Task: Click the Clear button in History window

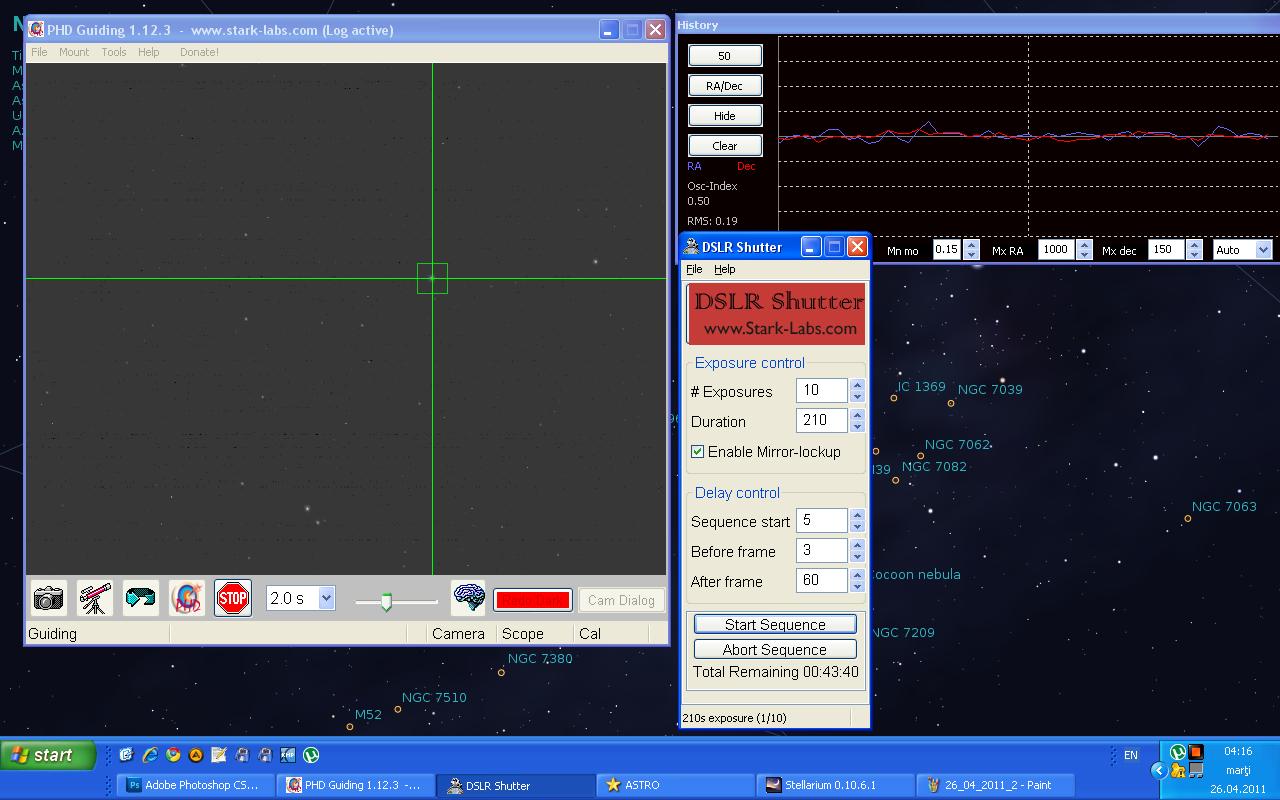Action: coord(725,146)
